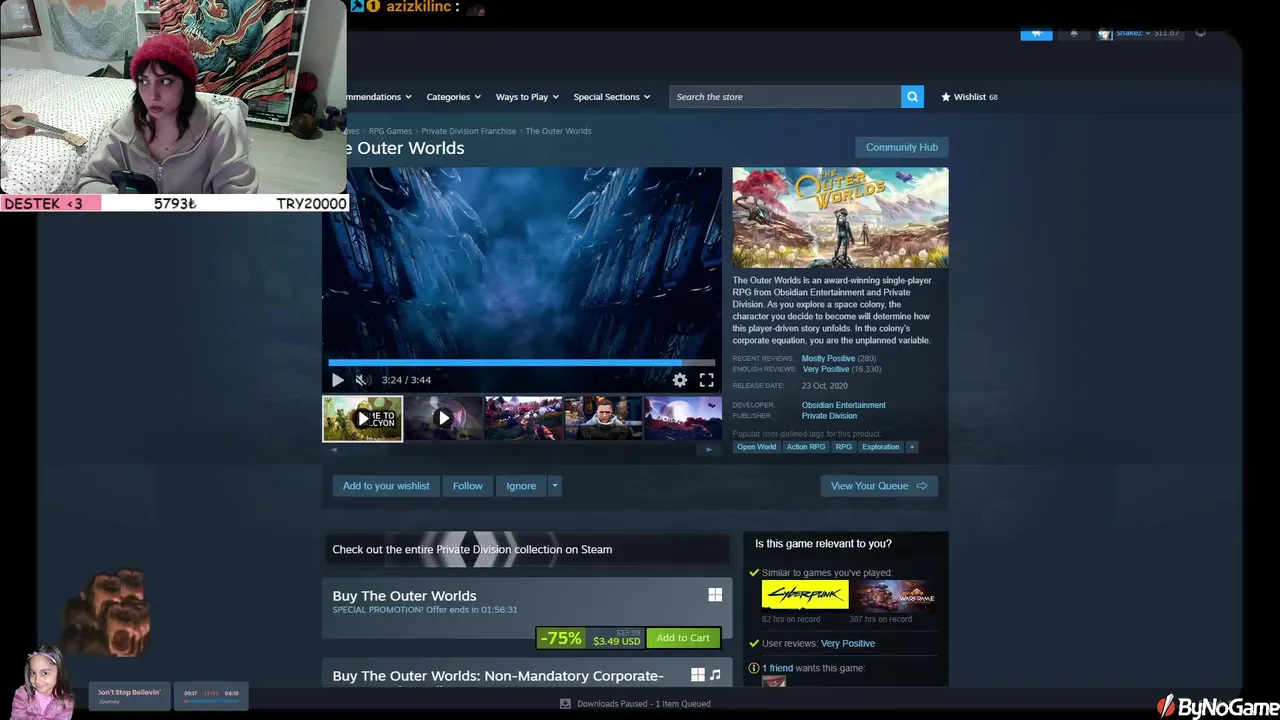Click the Open World tag
The image size is (1280, 720).
pyautogui.click(x=756, y=447)
